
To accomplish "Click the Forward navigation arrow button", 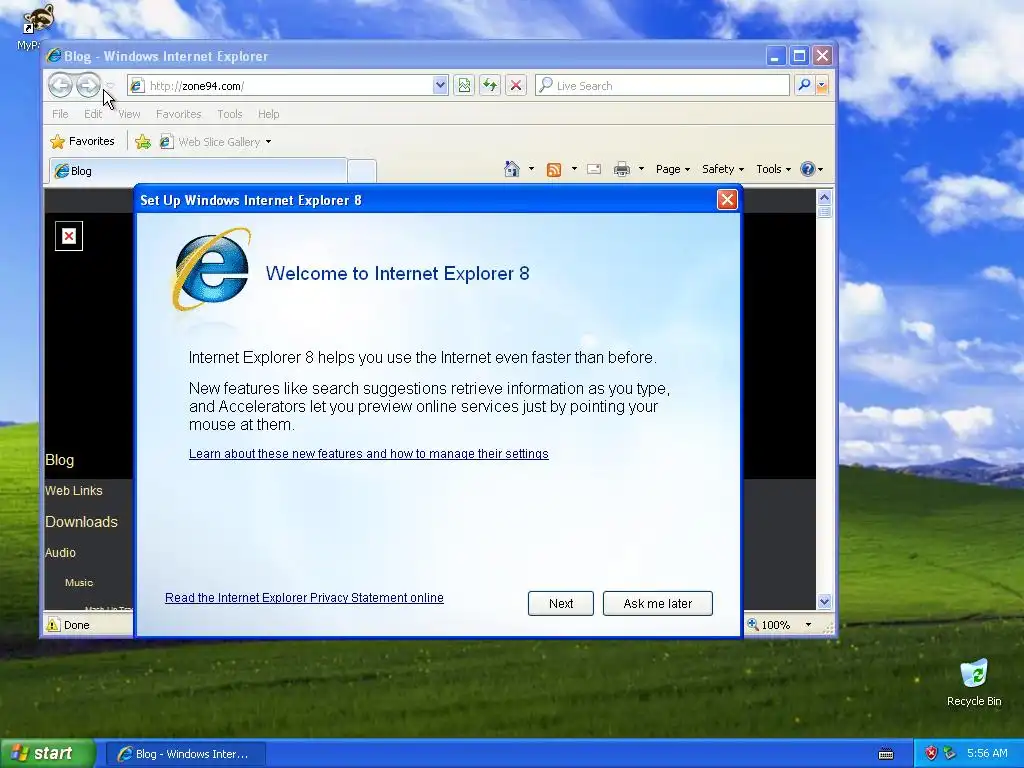I will click(x=88, y=85).
